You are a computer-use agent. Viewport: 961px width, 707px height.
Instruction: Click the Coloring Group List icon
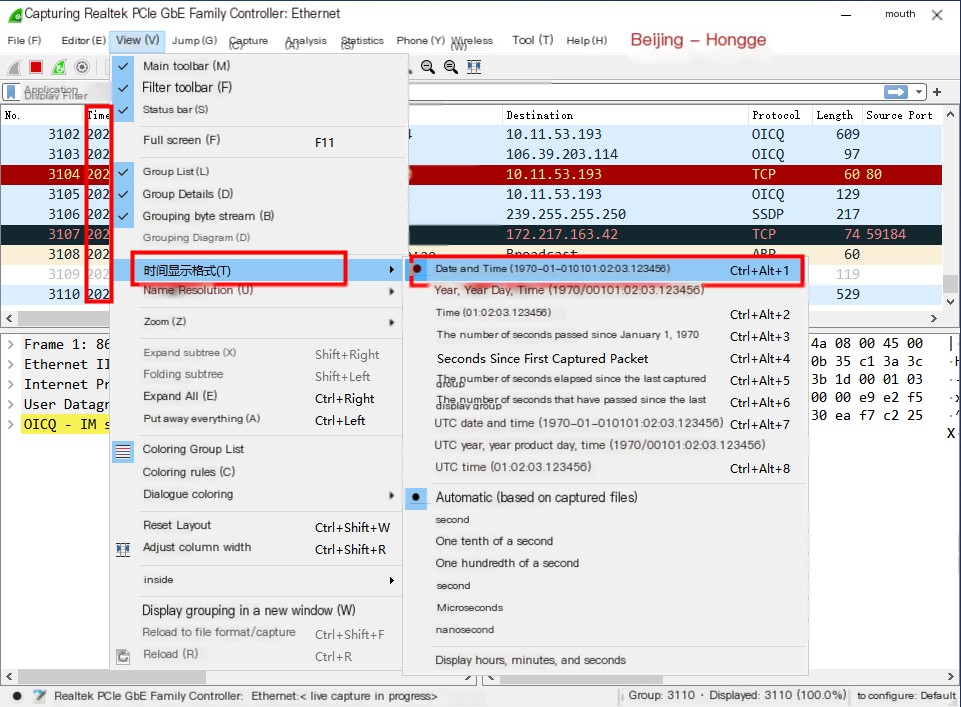(123, 452)
